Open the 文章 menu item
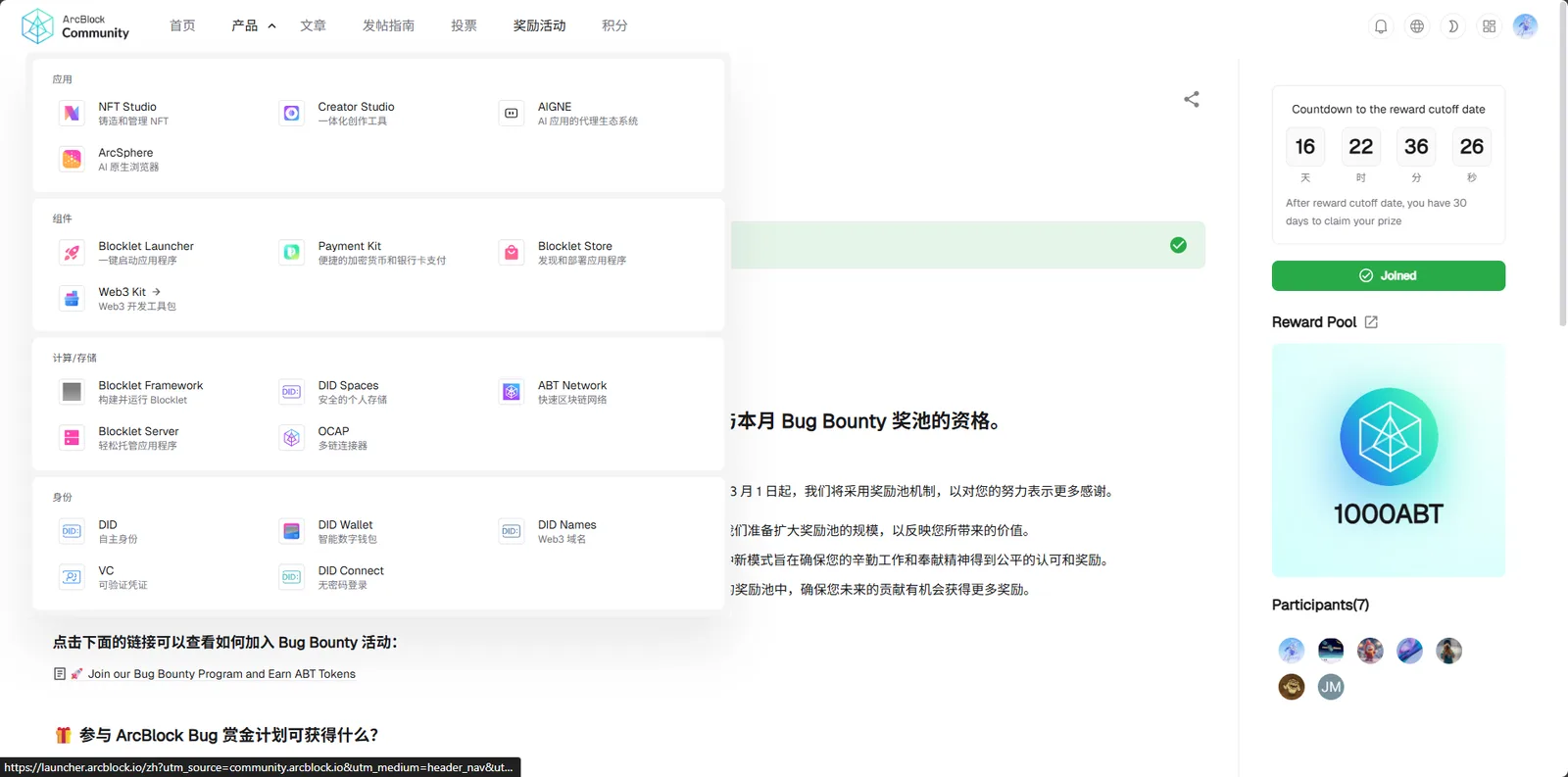Viewport: 1568px width, 777px height. coord(314,25)
